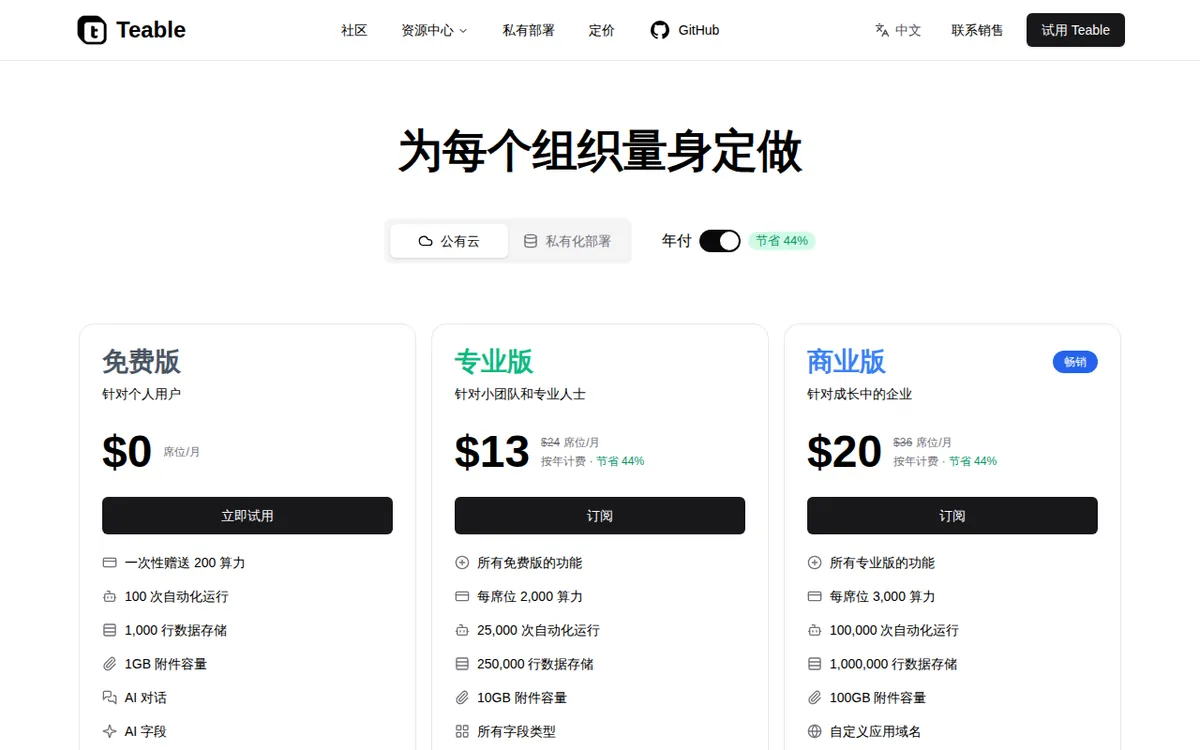1200x750 pixels.
Task: Open the 中文 language selector
Action: click(898, 30)
